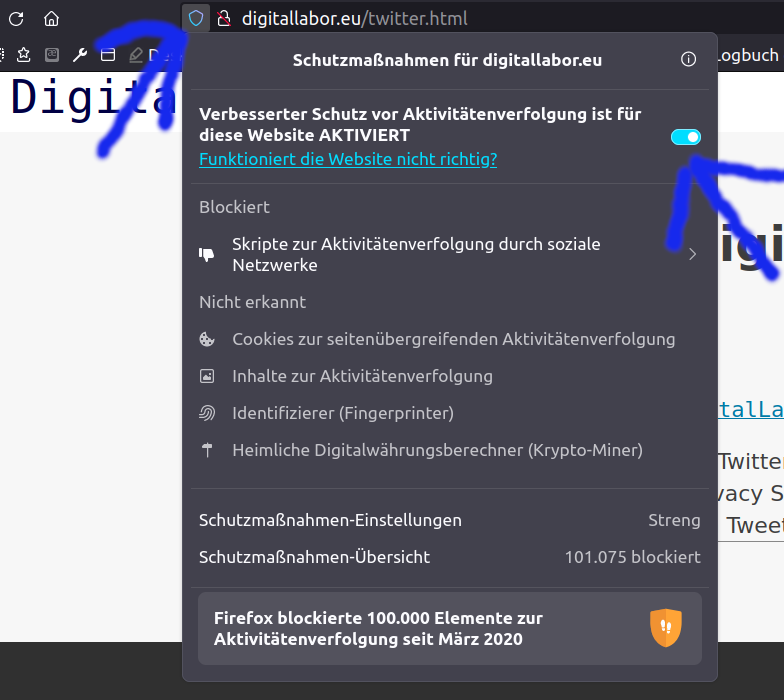Open 'Funktioniert die Website nicht richtig?' link

pyautogui.click(x=348, y=160)
